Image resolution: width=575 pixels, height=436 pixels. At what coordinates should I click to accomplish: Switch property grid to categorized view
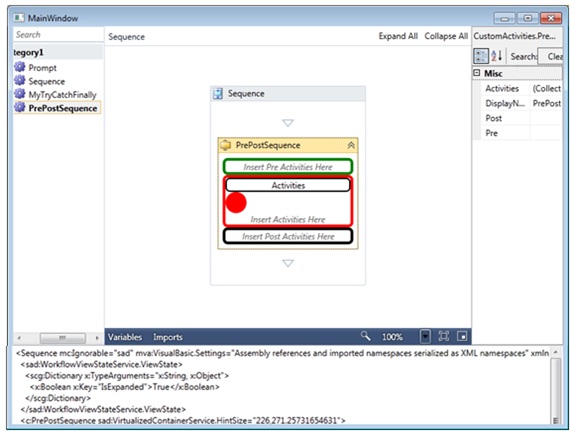pos(481,56)
